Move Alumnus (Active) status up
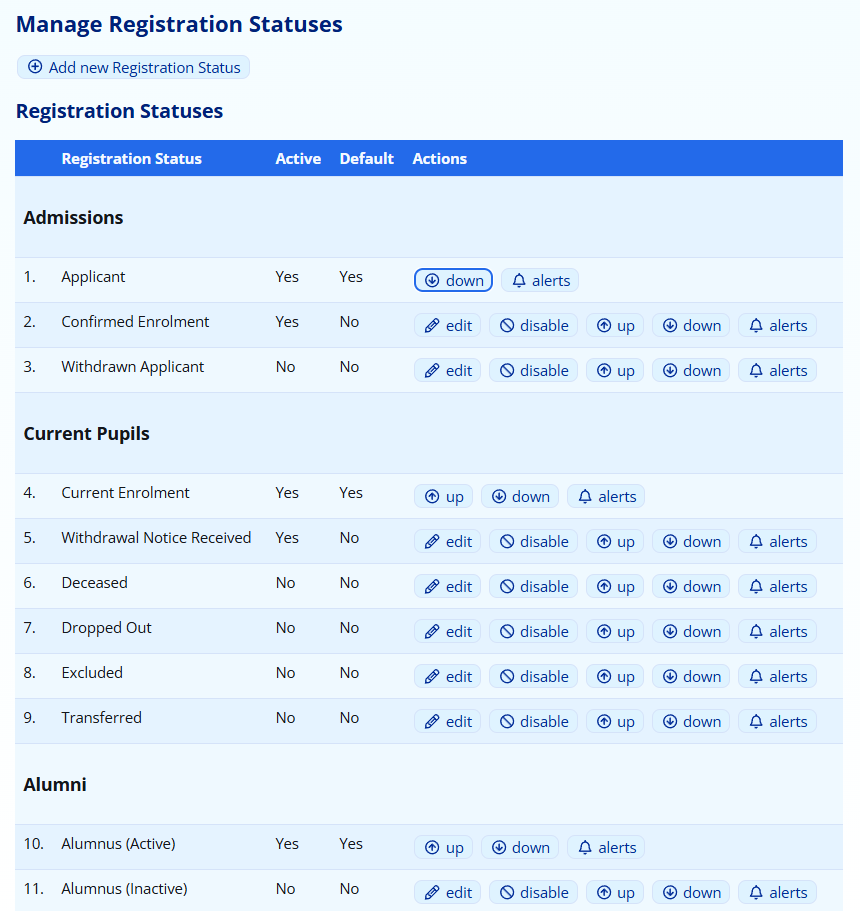 (x=443, y=848)
